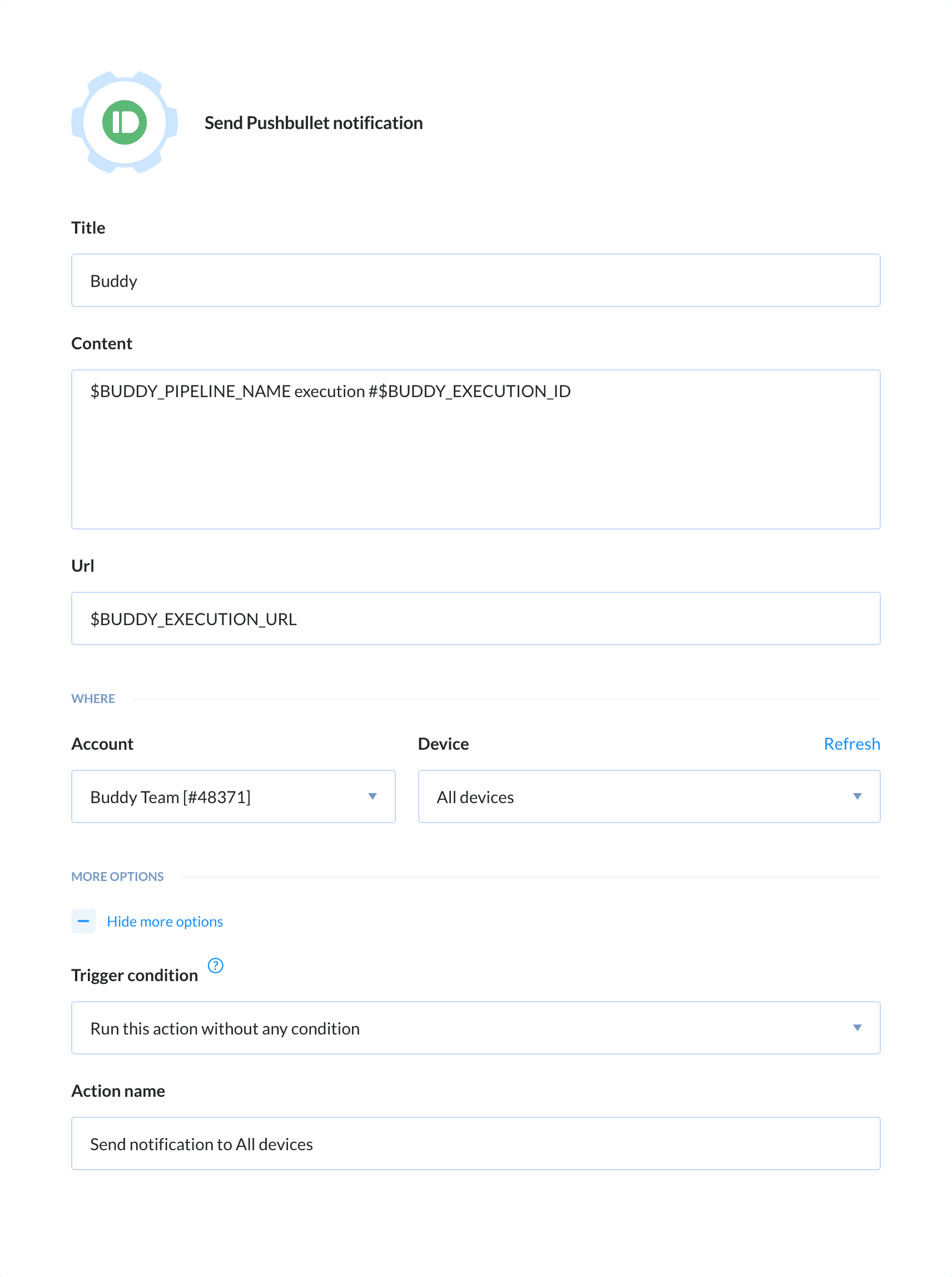The height and width of the screenshot is (1277, 952).
Task: Click the Device dropdown arrow
Action: coord(857,796)
